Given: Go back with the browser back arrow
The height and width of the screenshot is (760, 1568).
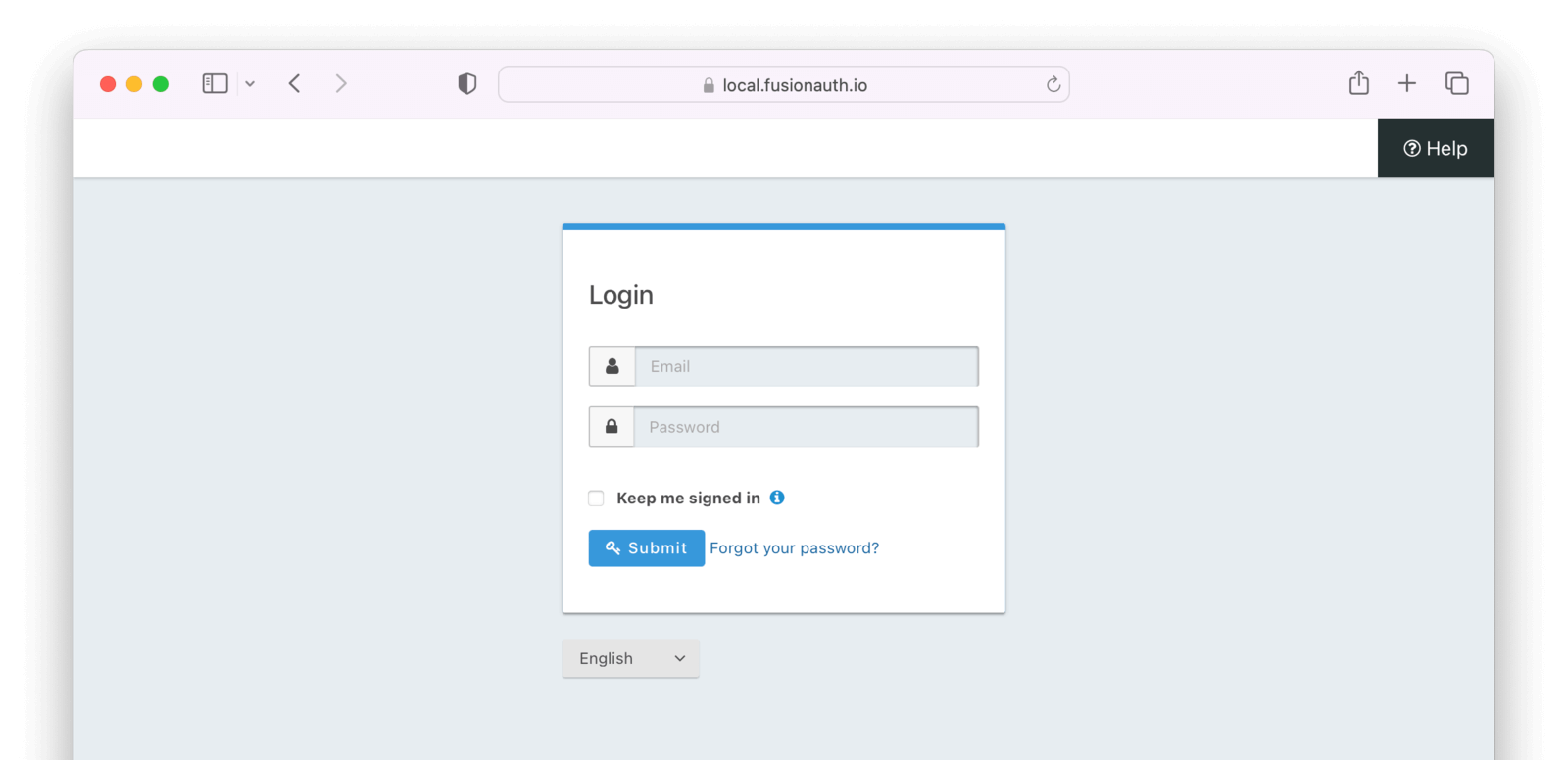Looking at the screenshot, I should [294, 84].
